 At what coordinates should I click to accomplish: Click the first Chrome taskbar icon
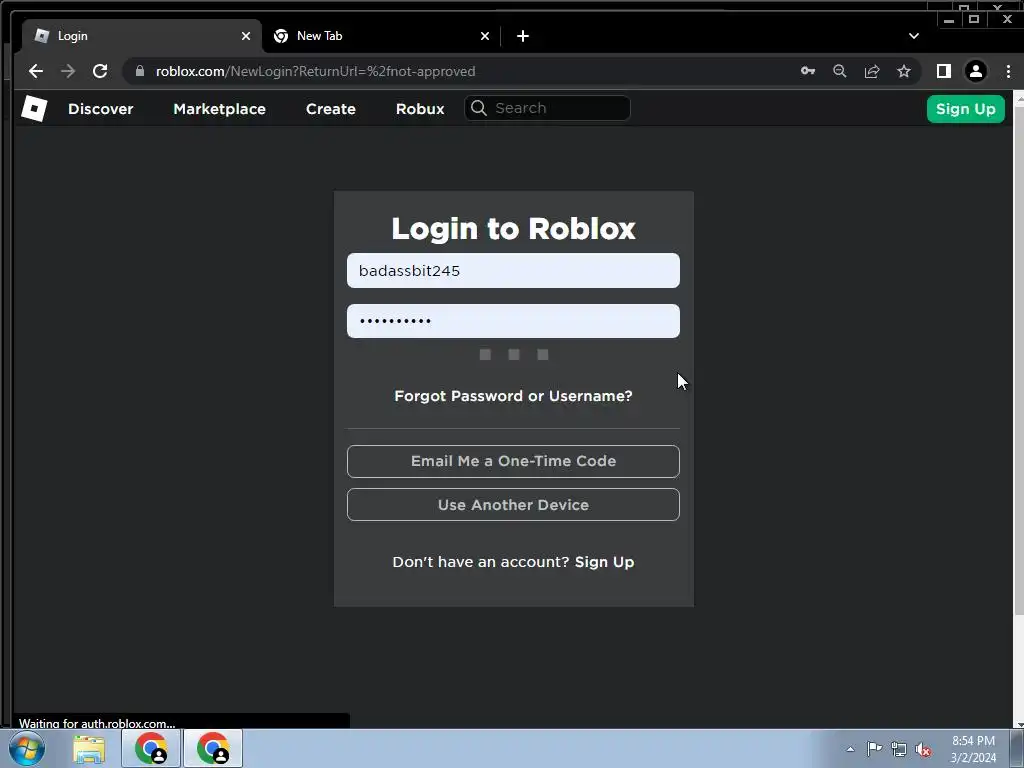click(151, 748)
